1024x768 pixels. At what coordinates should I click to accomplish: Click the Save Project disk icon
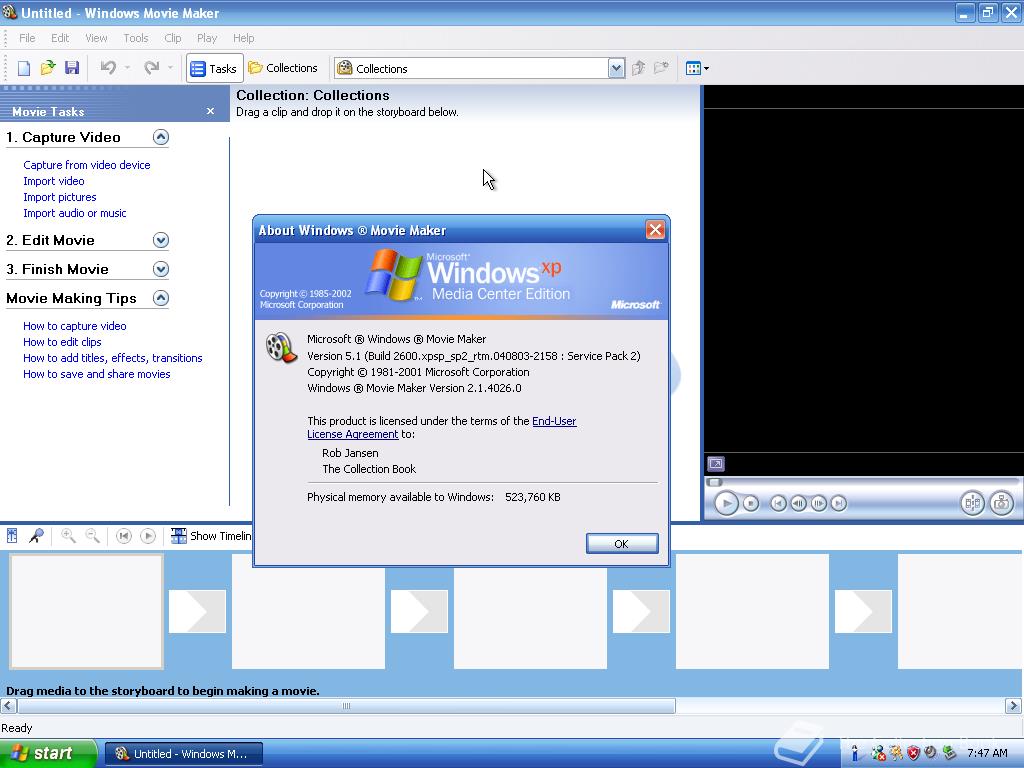coord(72,68)
